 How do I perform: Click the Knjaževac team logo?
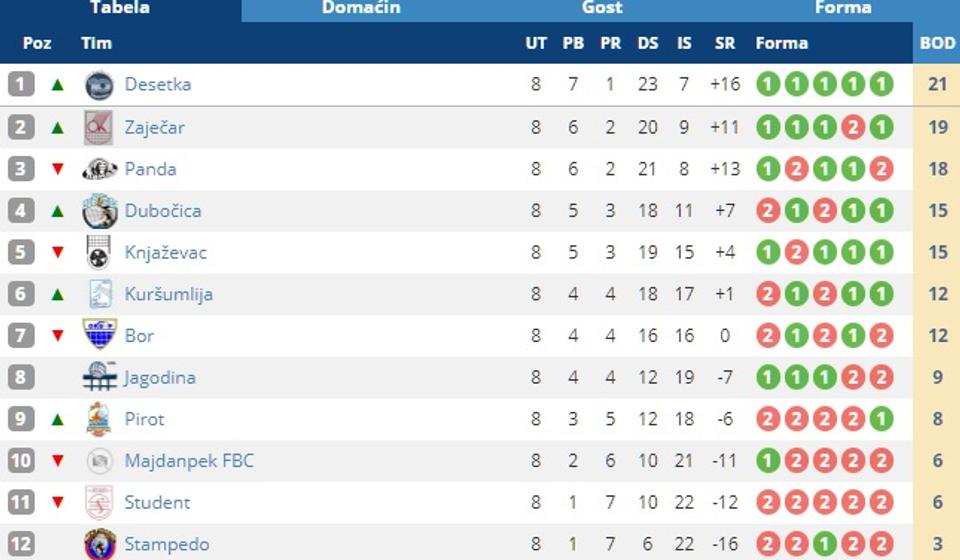click(99, 253)
